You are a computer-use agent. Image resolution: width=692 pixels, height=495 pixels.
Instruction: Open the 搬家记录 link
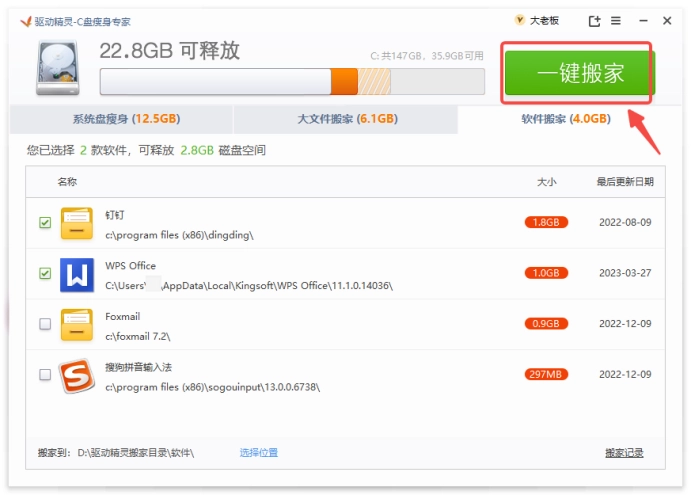(x=624, y=453)
